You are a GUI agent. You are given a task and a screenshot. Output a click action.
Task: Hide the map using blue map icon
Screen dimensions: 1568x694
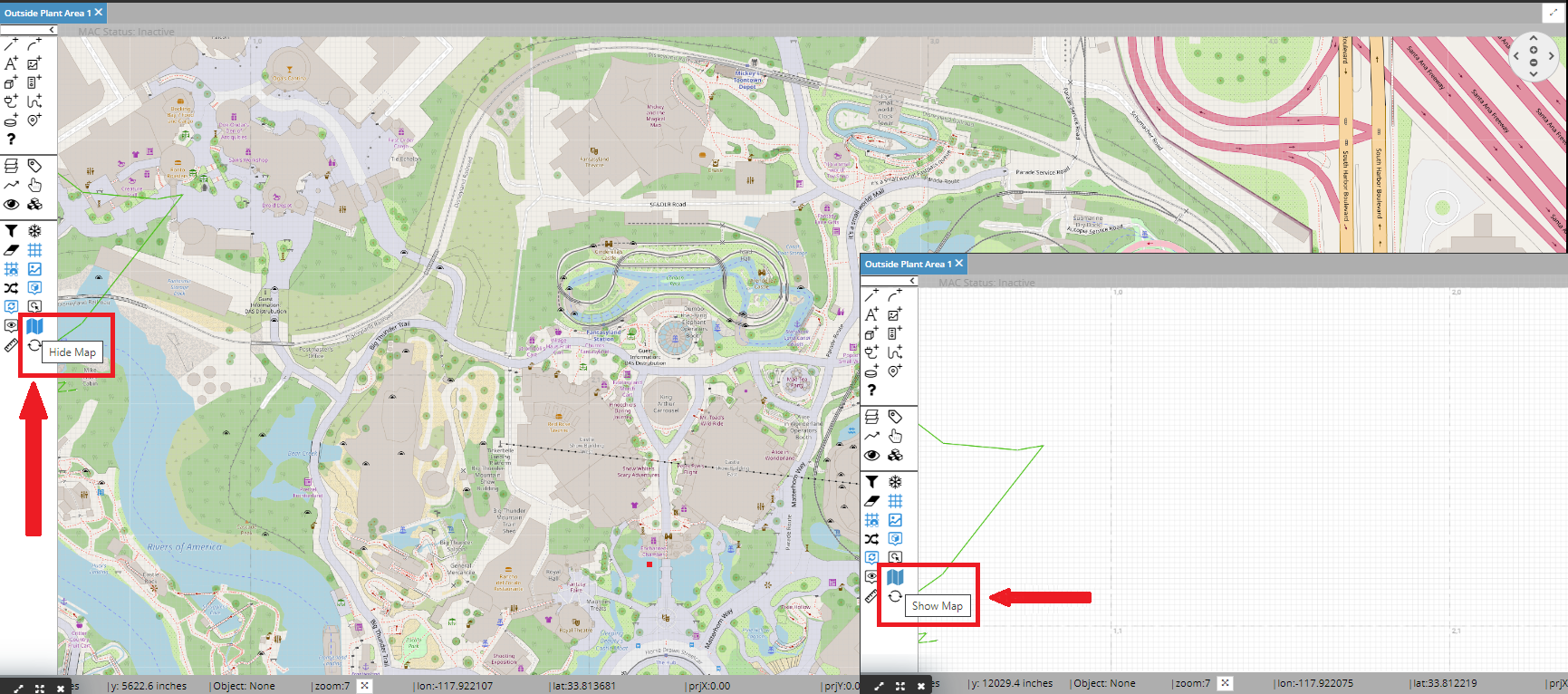click(34, 326)
